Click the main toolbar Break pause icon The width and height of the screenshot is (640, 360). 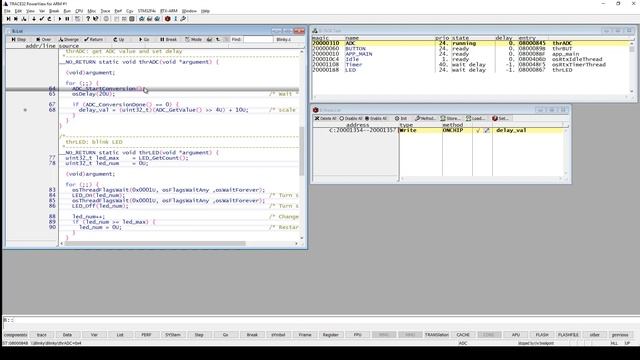(67, 19)
